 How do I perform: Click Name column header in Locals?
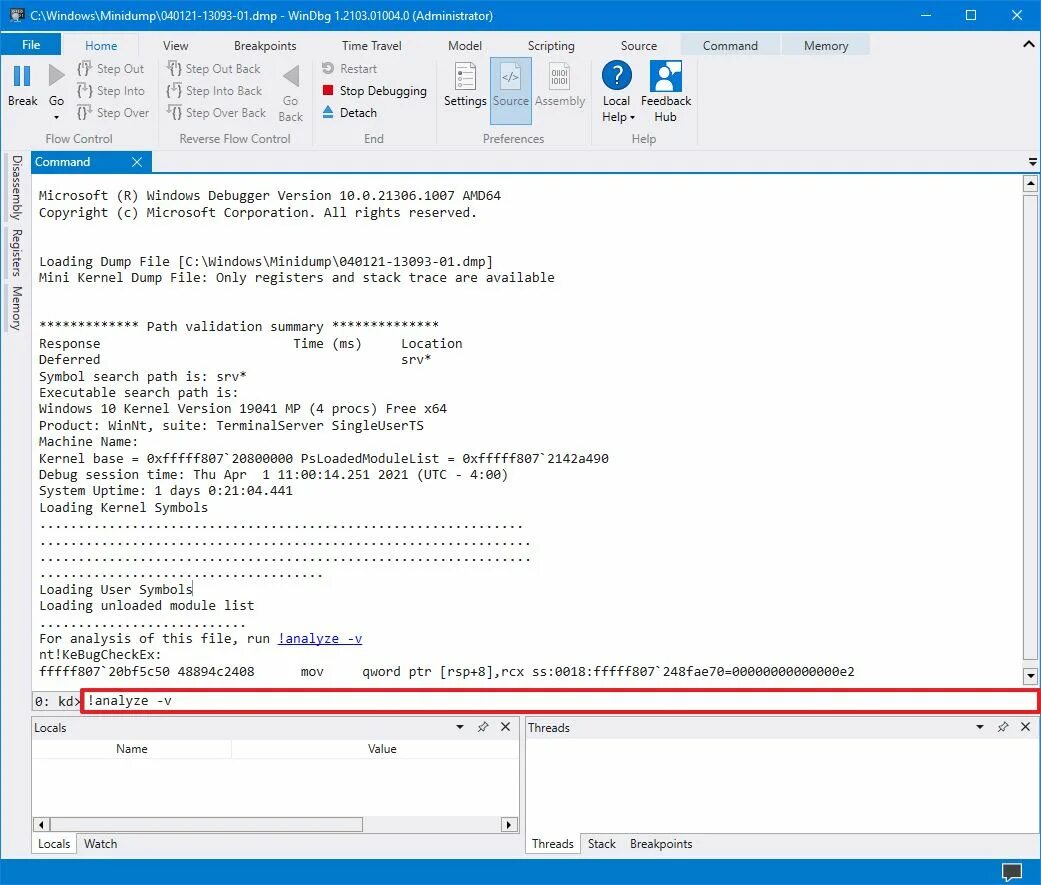(131, 749)
